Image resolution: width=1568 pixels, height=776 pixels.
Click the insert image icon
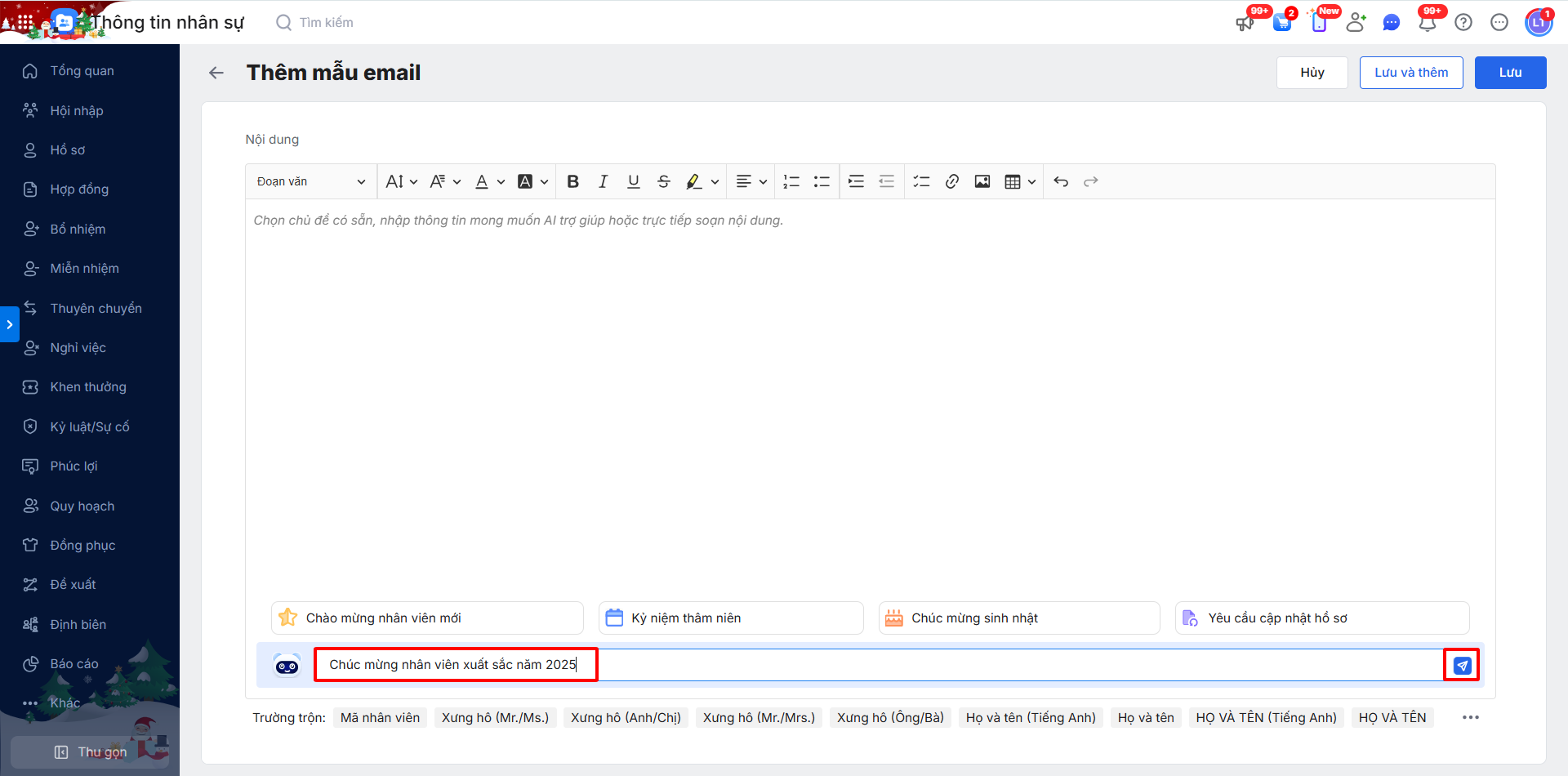[982, 181]
